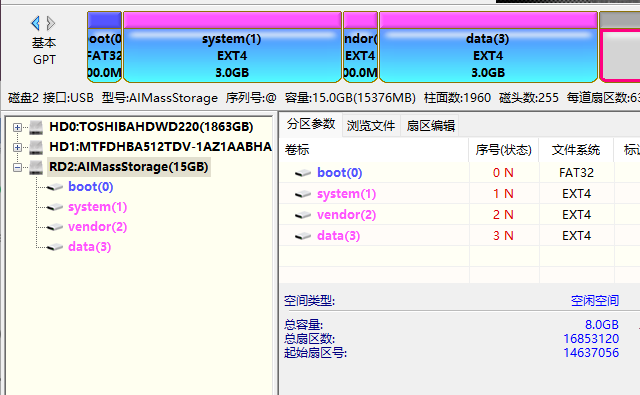Sort by the 序号(状态) column header

coord(504,150)
